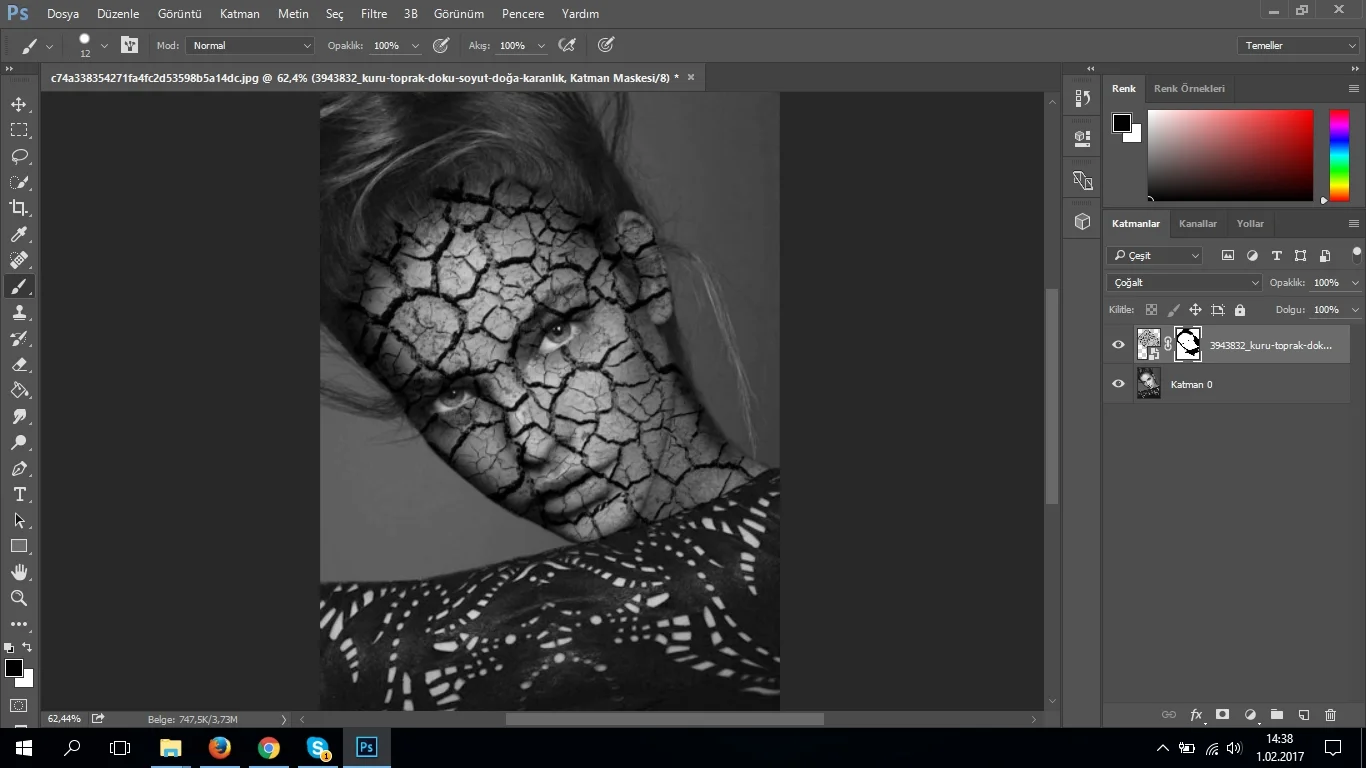Toggle lock image pixels brush icon
1366x768 pixels.
(1173, 310)
